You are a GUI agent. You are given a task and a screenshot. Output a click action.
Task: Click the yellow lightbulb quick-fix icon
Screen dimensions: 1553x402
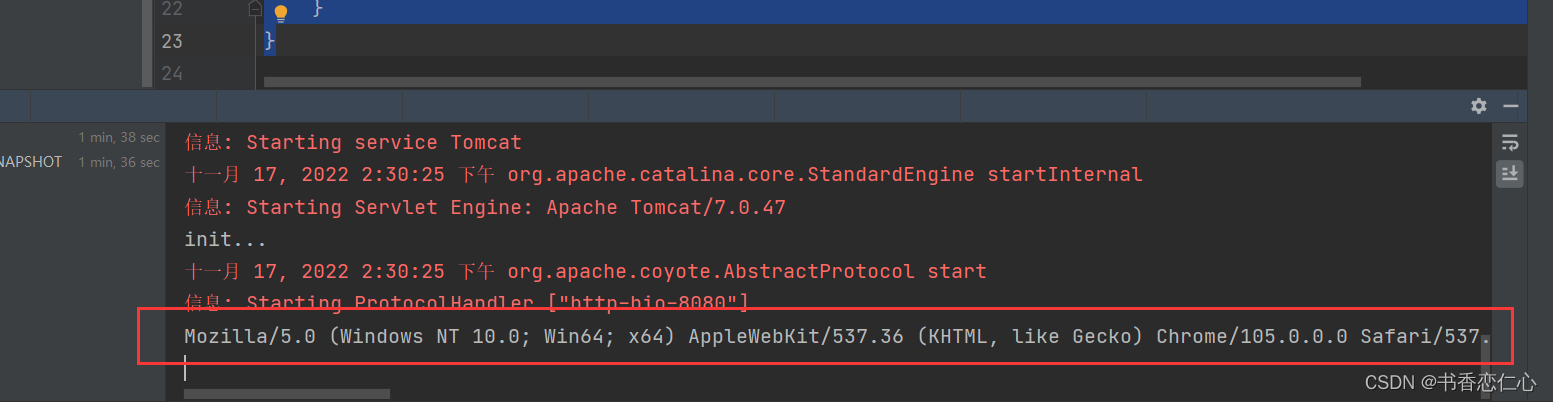281,13
